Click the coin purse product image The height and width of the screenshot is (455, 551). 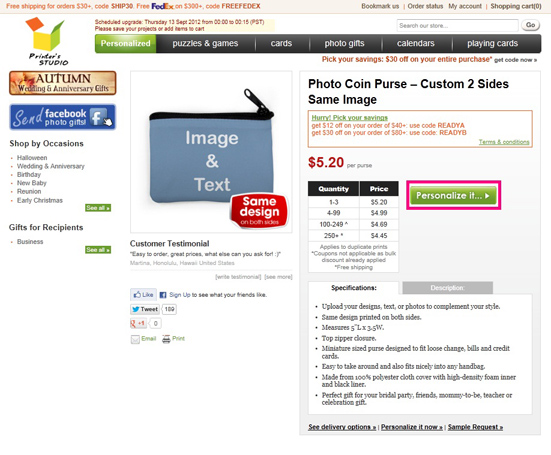pyautogui.click(x=211, y=152)
